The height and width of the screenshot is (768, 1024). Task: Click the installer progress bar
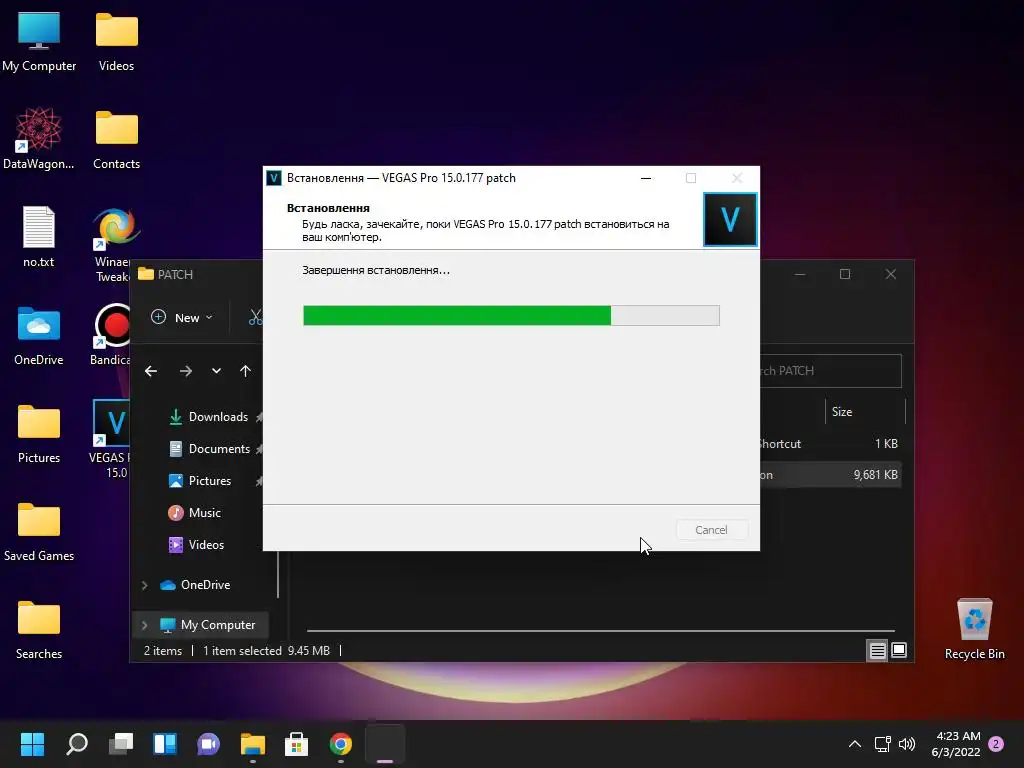511,315
